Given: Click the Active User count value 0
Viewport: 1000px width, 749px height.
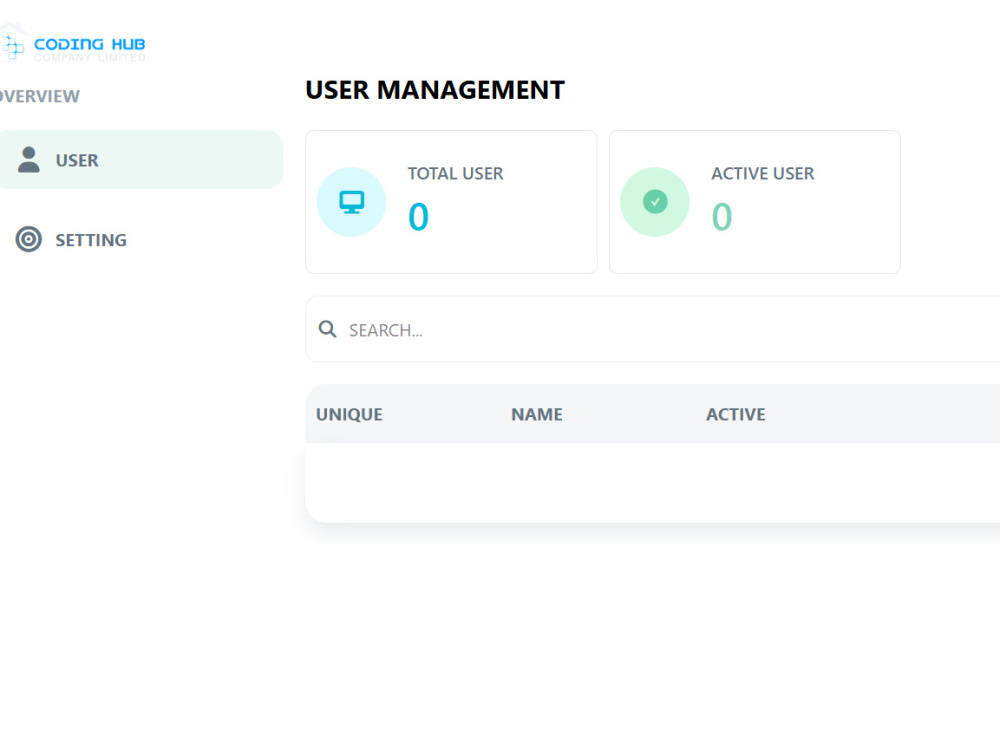Looking at the screenshot, I should (x=722, y=217).
